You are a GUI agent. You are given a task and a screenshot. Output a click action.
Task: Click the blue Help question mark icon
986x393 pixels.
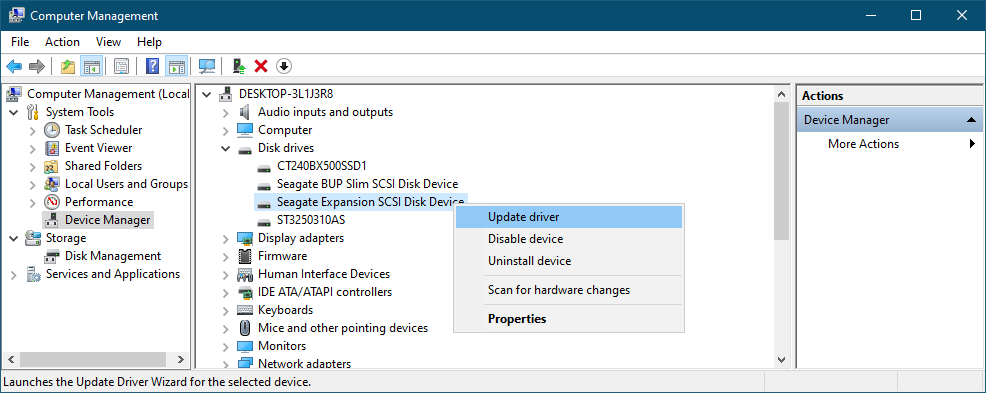pyautogui.click(x=152, y=66)
